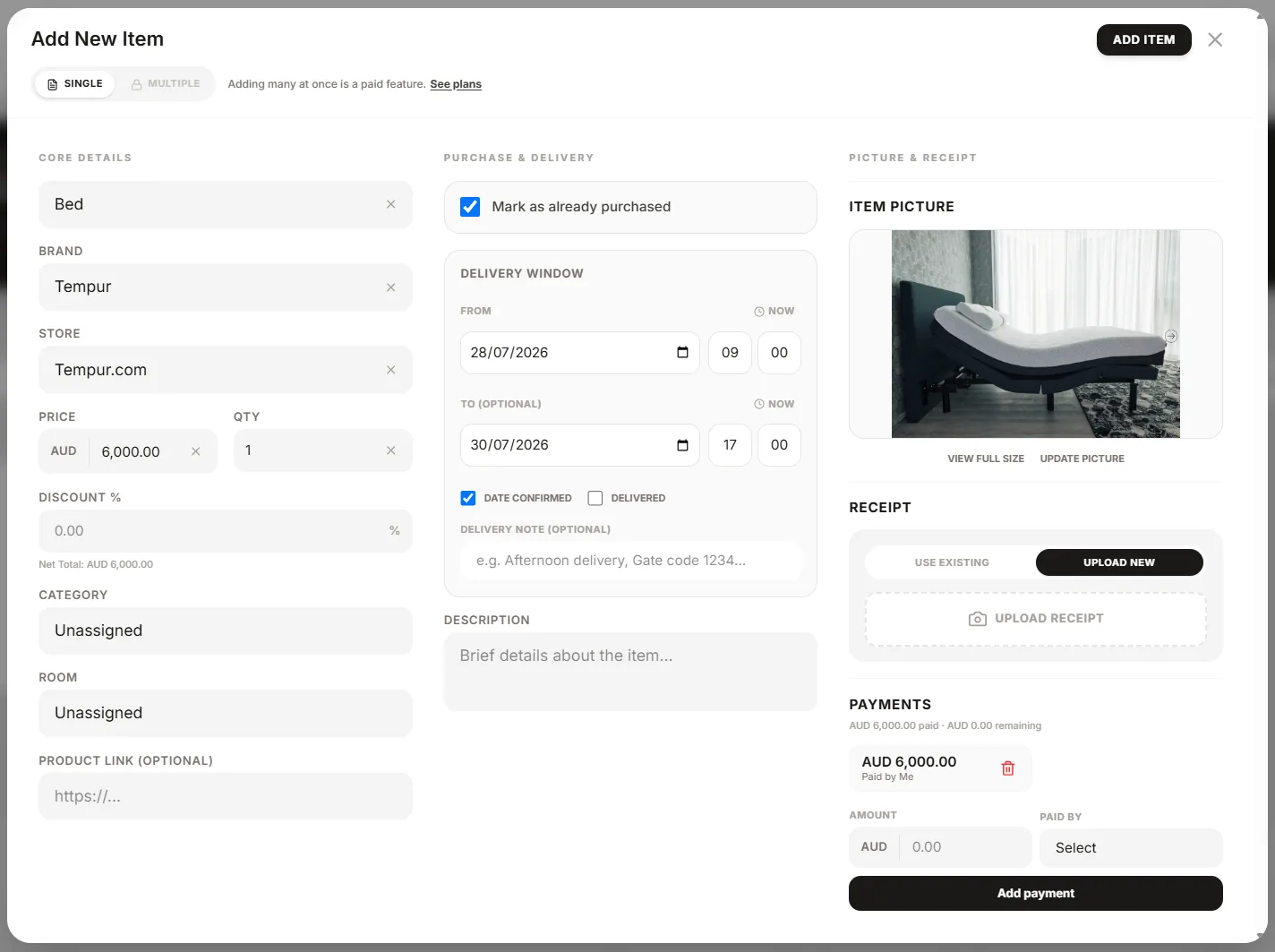Check the Delivered checkbox
Screen dimensions: 1275x952
(x=595, y=498)
